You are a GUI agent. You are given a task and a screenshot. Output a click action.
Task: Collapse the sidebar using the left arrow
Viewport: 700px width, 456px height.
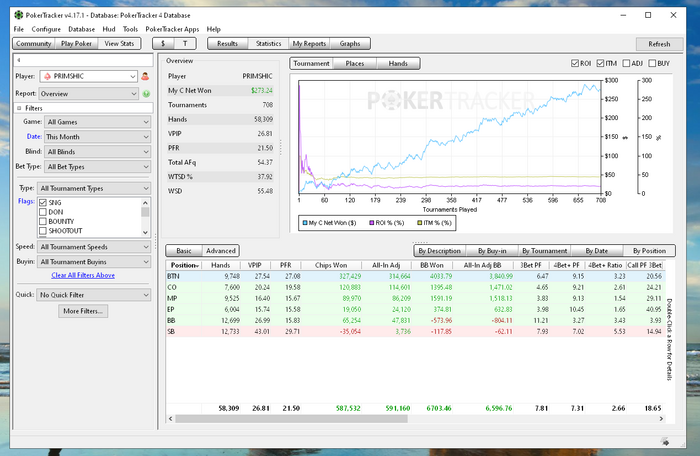19,60
